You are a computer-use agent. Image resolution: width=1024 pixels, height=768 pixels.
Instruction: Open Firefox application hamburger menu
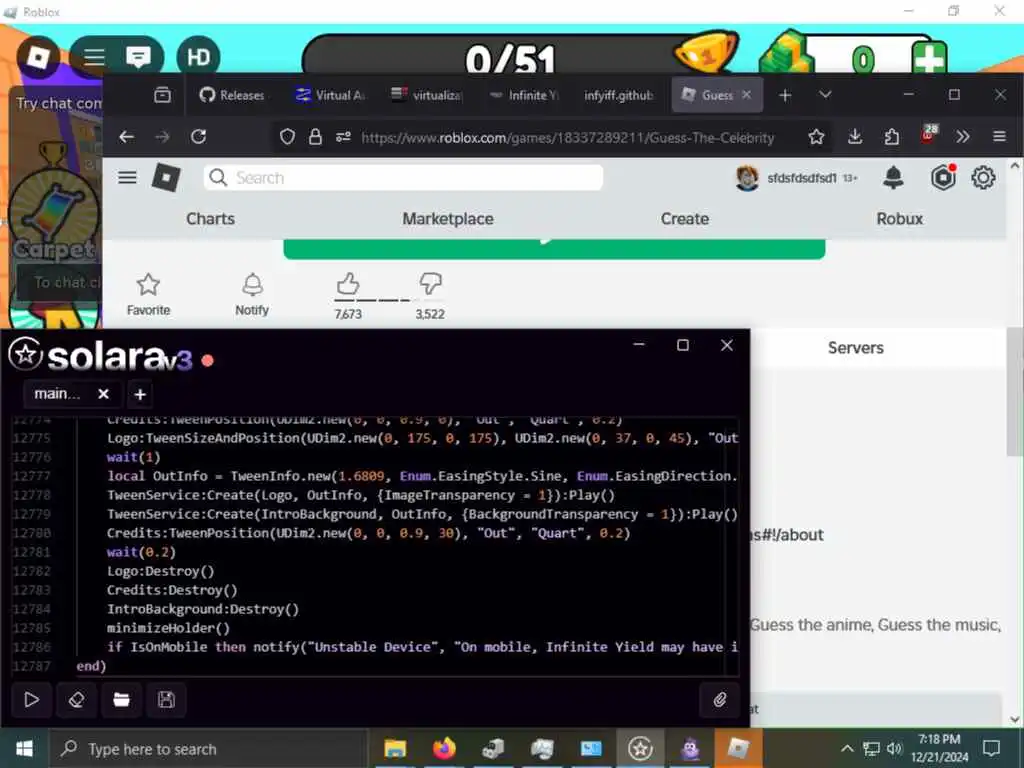tap(999, 136)
